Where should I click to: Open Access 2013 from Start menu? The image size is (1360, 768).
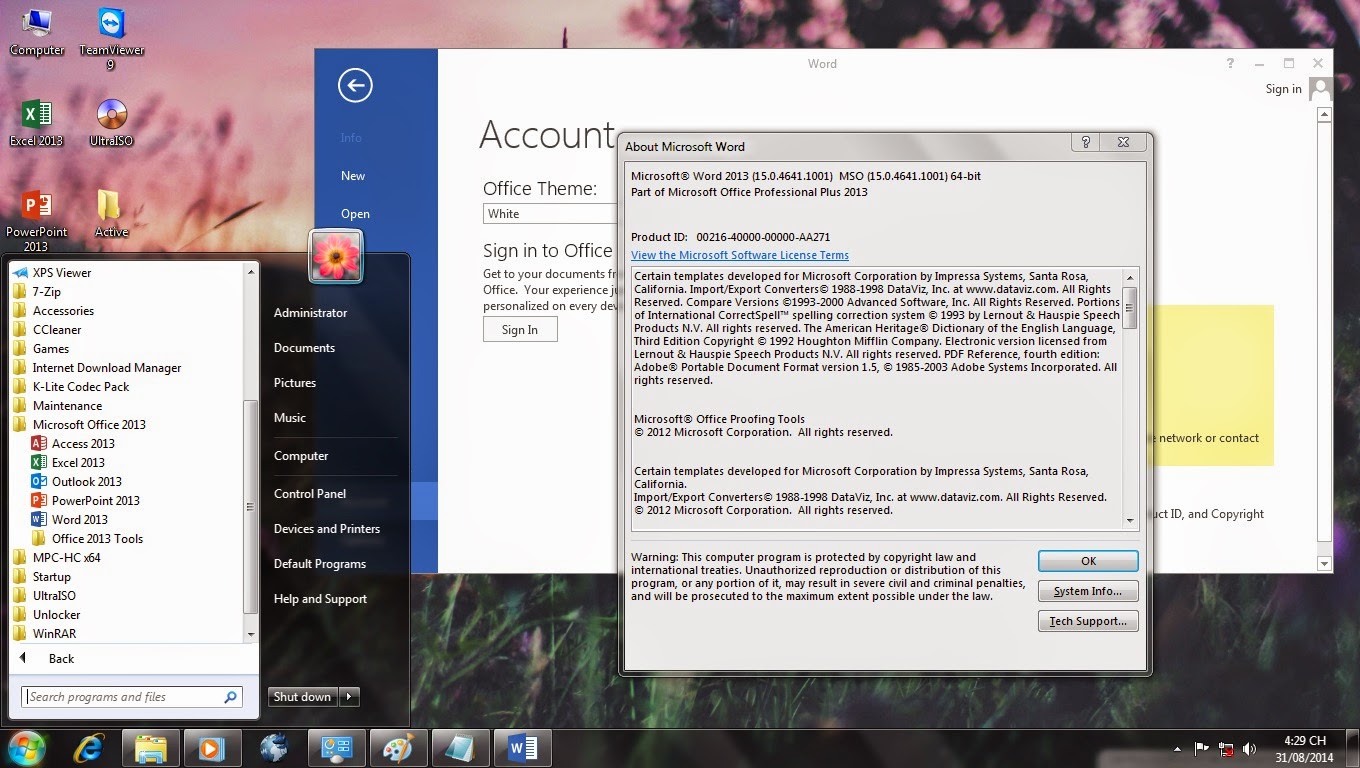pos(82,444)
